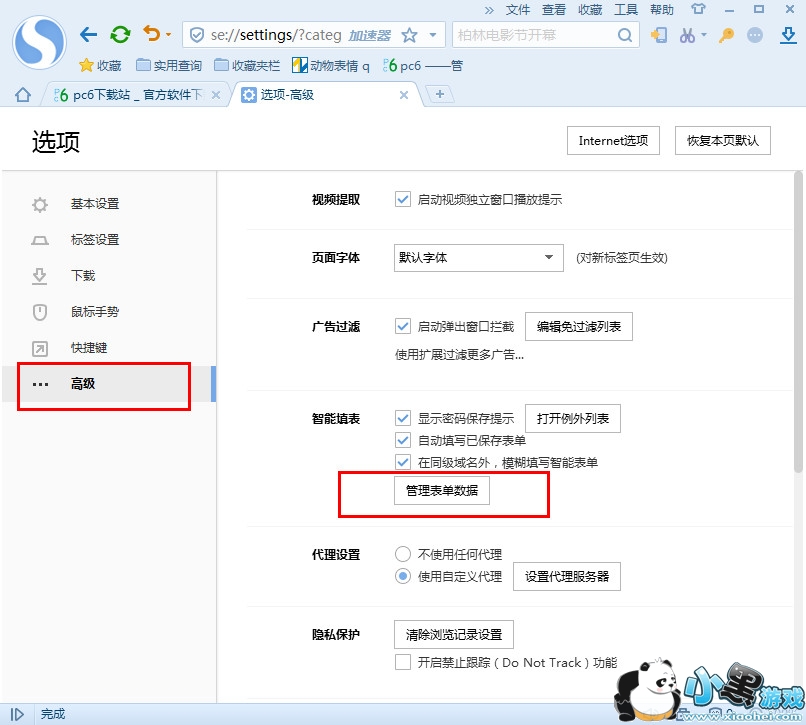Toggle 启动视频独立窗口播放提示 checkbox

[402, 199]
